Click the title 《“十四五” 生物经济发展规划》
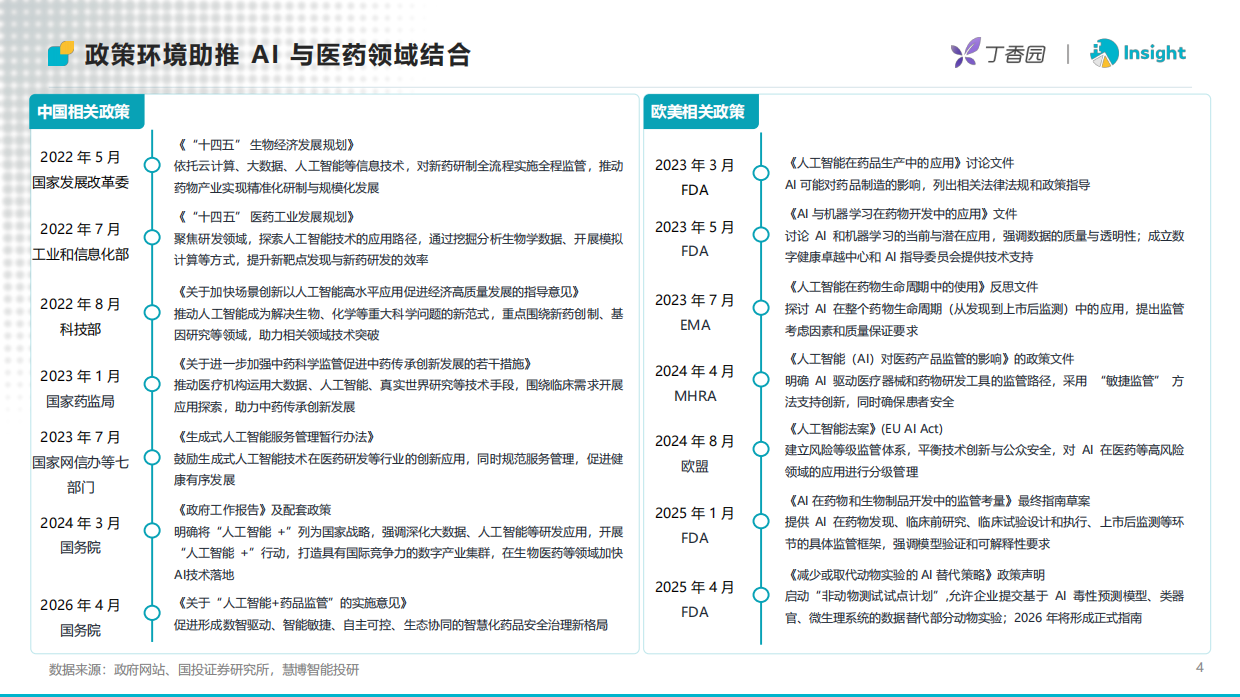The image size is (1240, 697). [265, 145]
